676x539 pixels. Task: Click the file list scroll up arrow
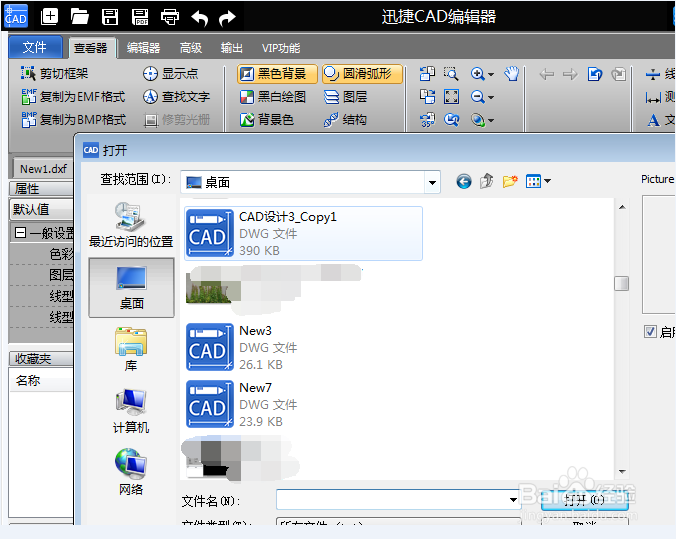[x=622, y=207]
